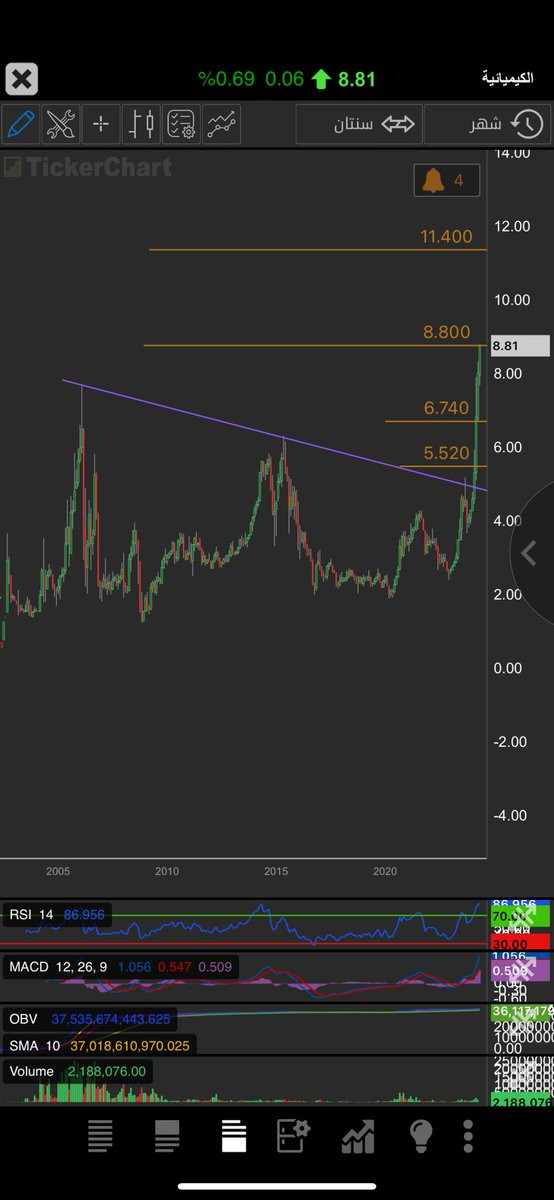The height and width of the screenshot is (1200, 554).
Task: Tap the 2005 time axis label
Action: coord(57,872)
